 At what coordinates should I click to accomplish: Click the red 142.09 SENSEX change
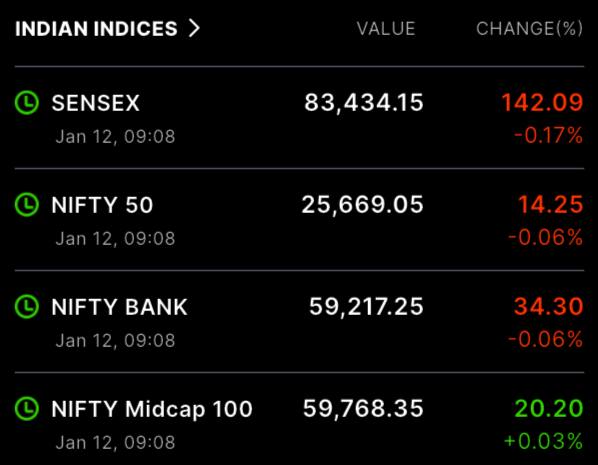coord(542,103)
